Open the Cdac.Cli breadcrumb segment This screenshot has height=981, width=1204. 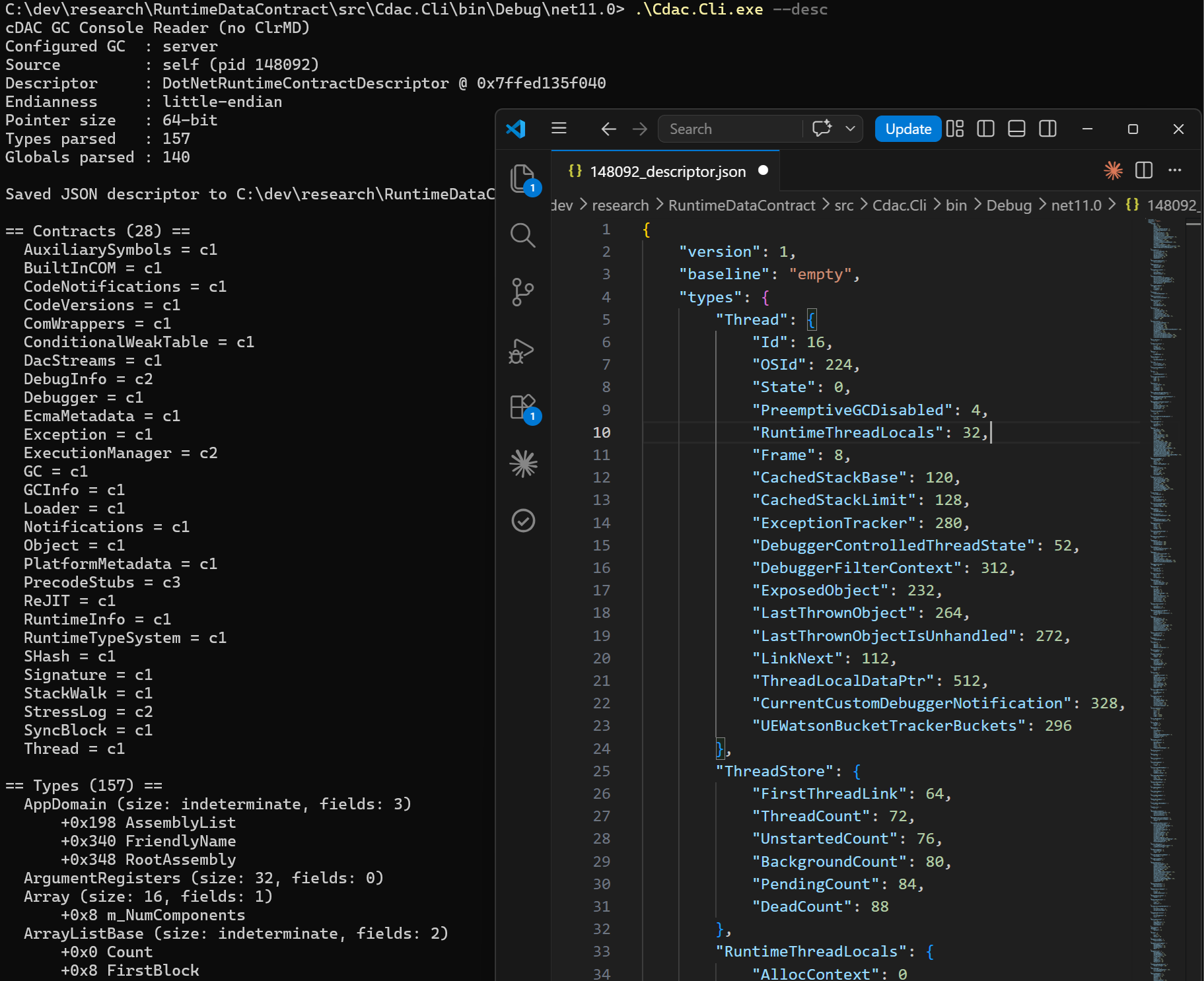[900, 205]
